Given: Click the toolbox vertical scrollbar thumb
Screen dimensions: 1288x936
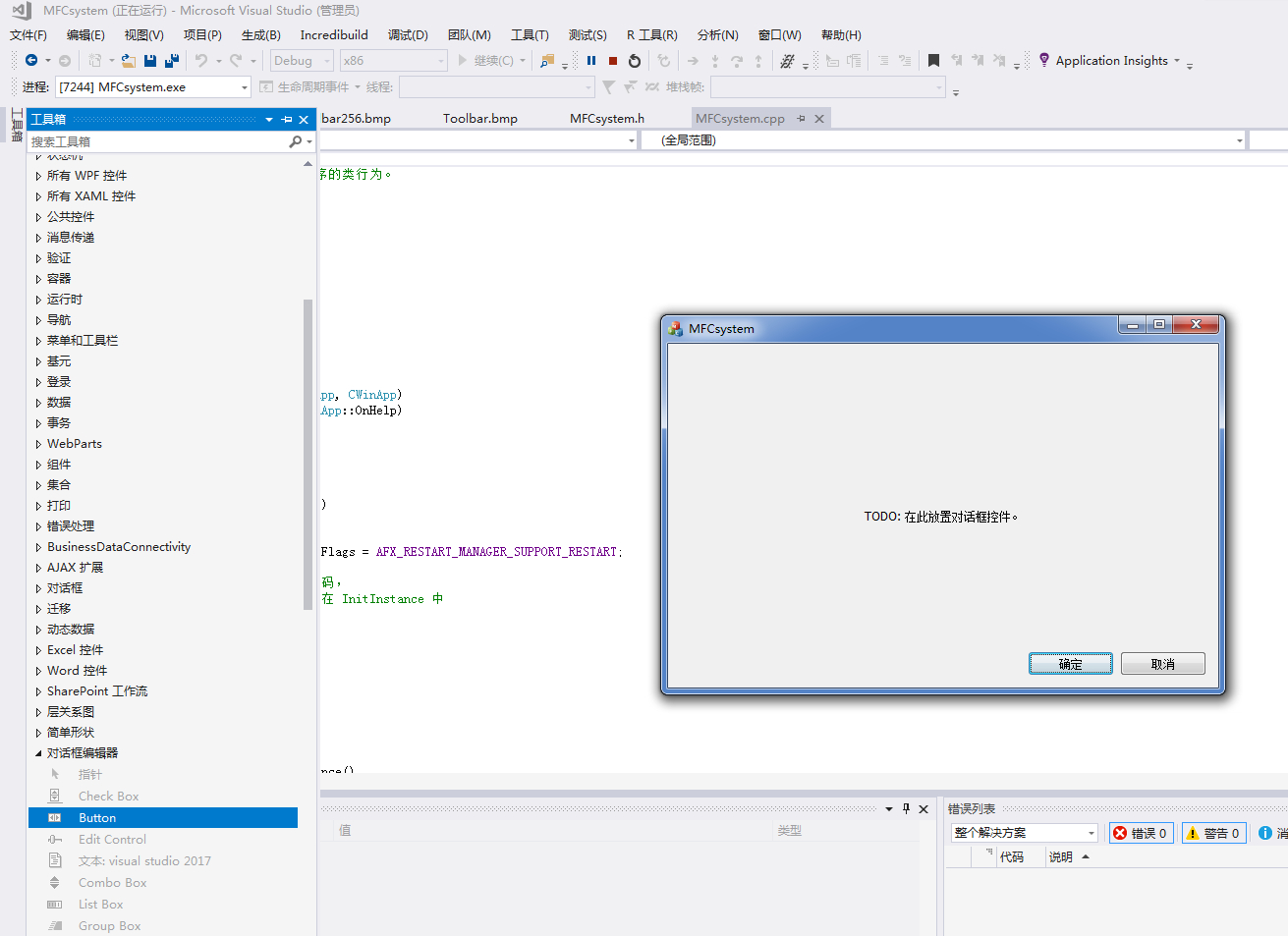Looking at the screenshot, I should (x=308, y=452).
